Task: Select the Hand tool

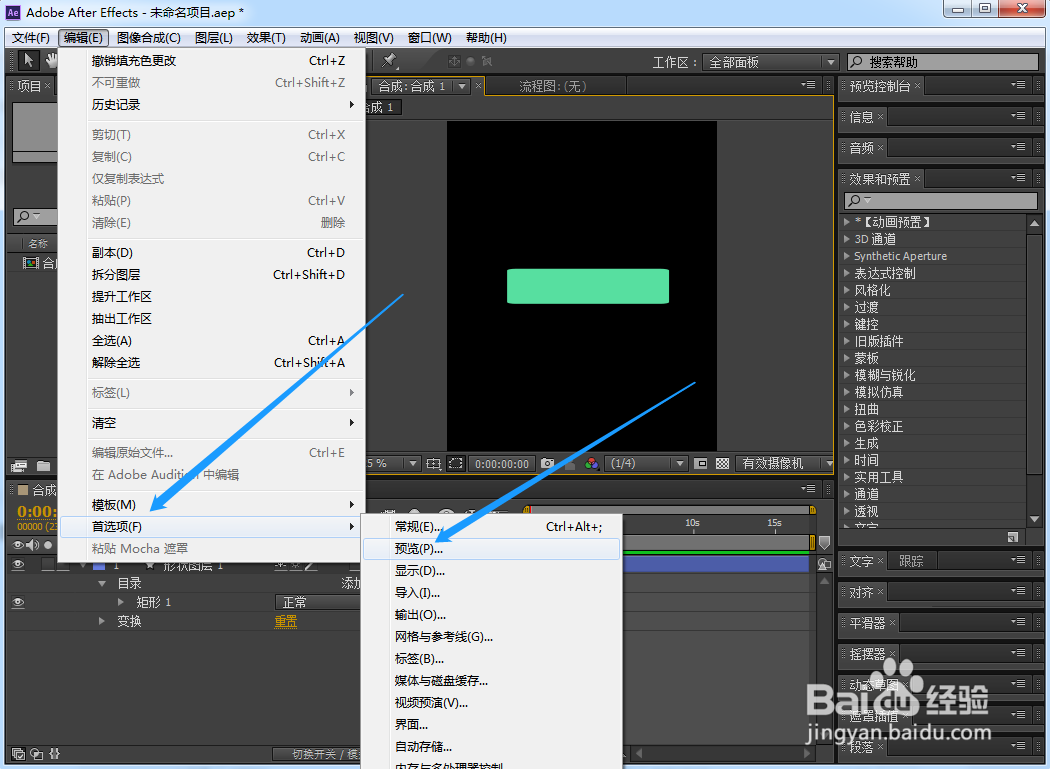Action: click(x=51, y=60)
